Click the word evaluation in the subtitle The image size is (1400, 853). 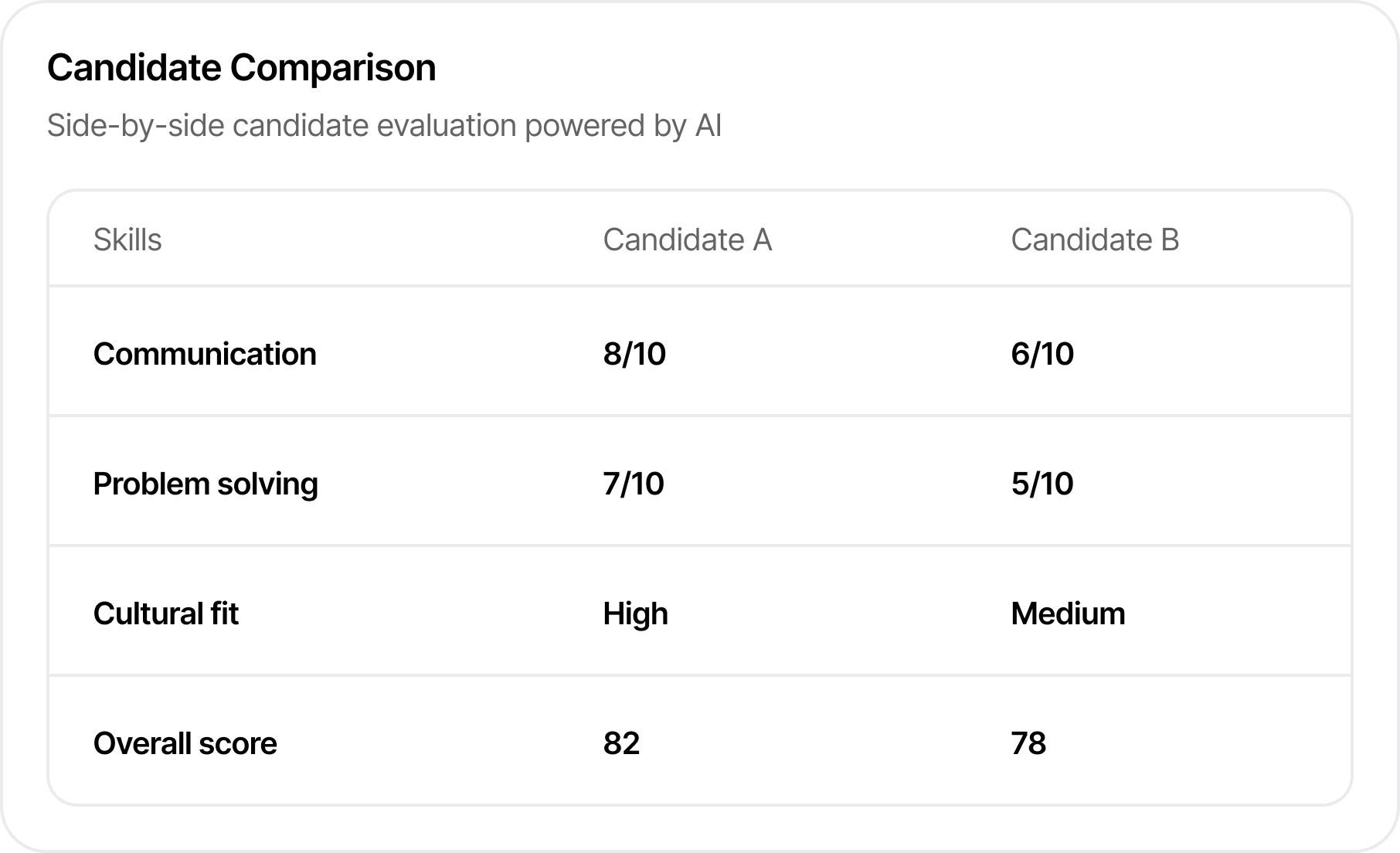pos(446,126)
